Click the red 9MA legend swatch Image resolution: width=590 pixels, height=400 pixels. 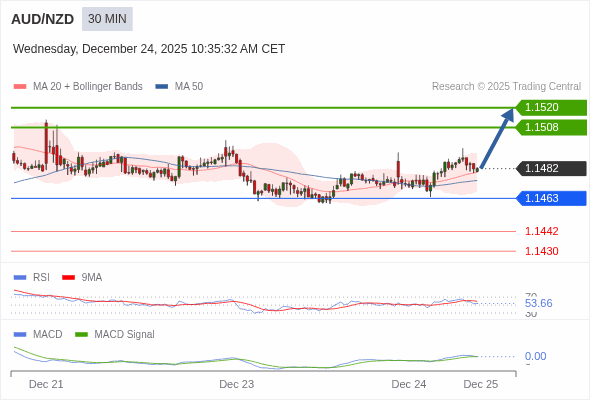[68, 278]
